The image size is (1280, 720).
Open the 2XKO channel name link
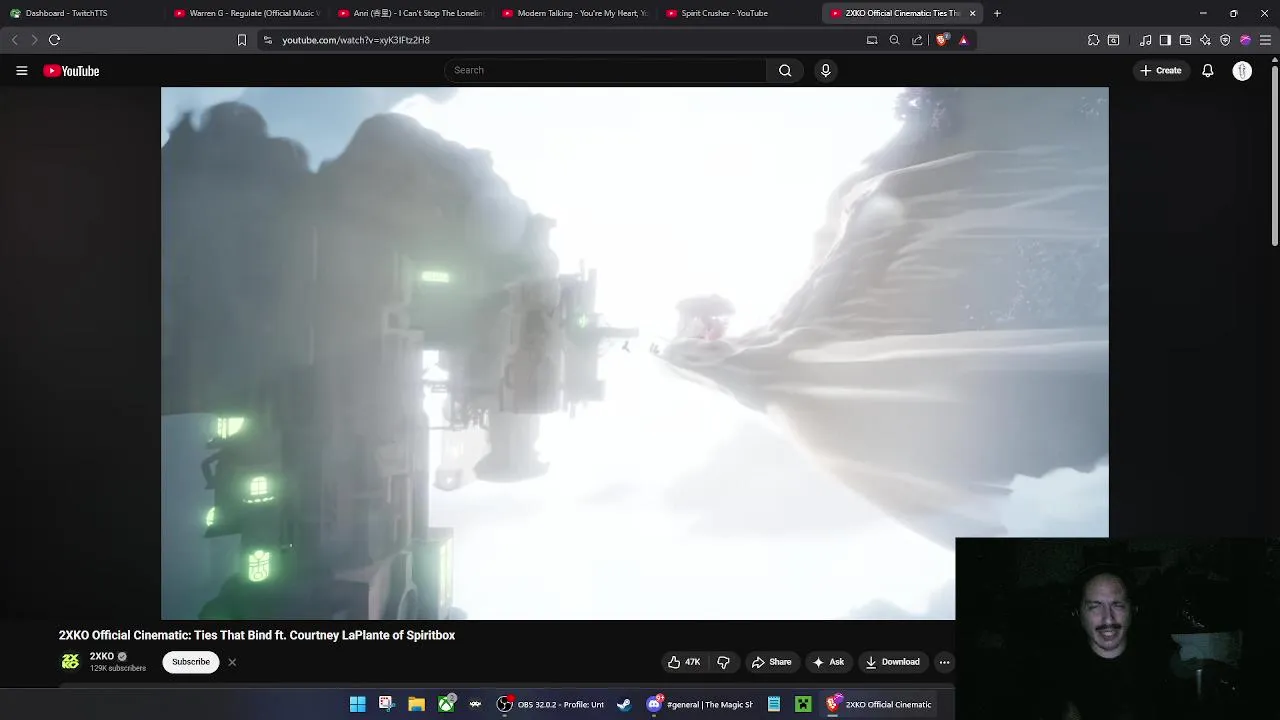102,656
